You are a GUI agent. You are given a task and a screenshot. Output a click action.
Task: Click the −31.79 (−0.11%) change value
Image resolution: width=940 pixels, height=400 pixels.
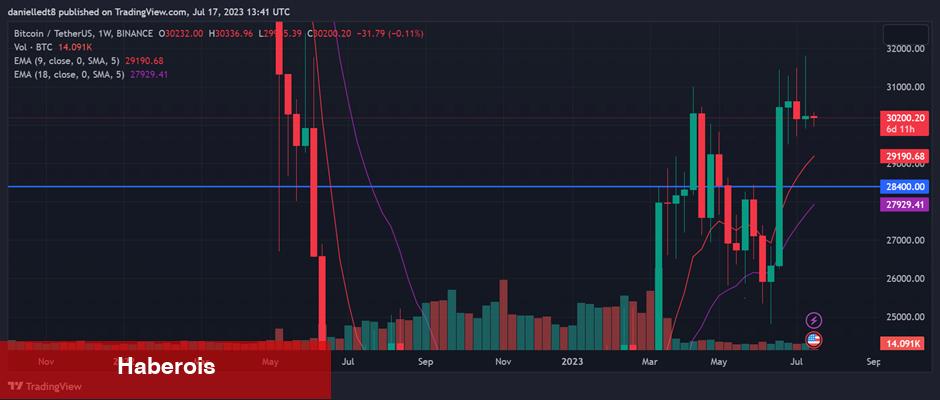(x=390, y=34)
